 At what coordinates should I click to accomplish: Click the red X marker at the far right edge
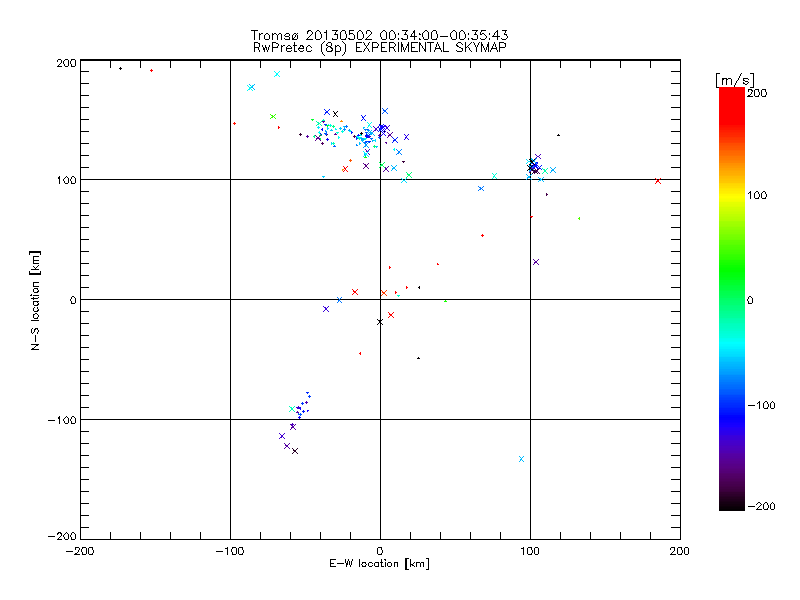coord(658,181)
